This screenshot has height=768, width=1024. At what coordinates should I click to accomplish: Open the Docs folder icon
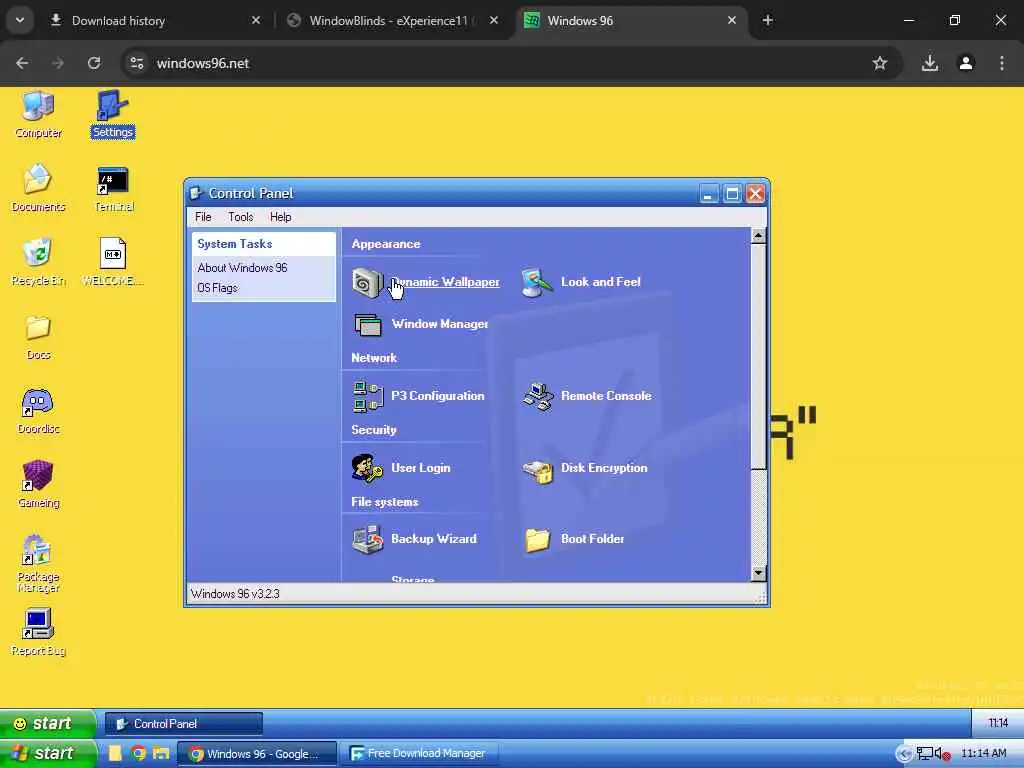click(38, 336)
